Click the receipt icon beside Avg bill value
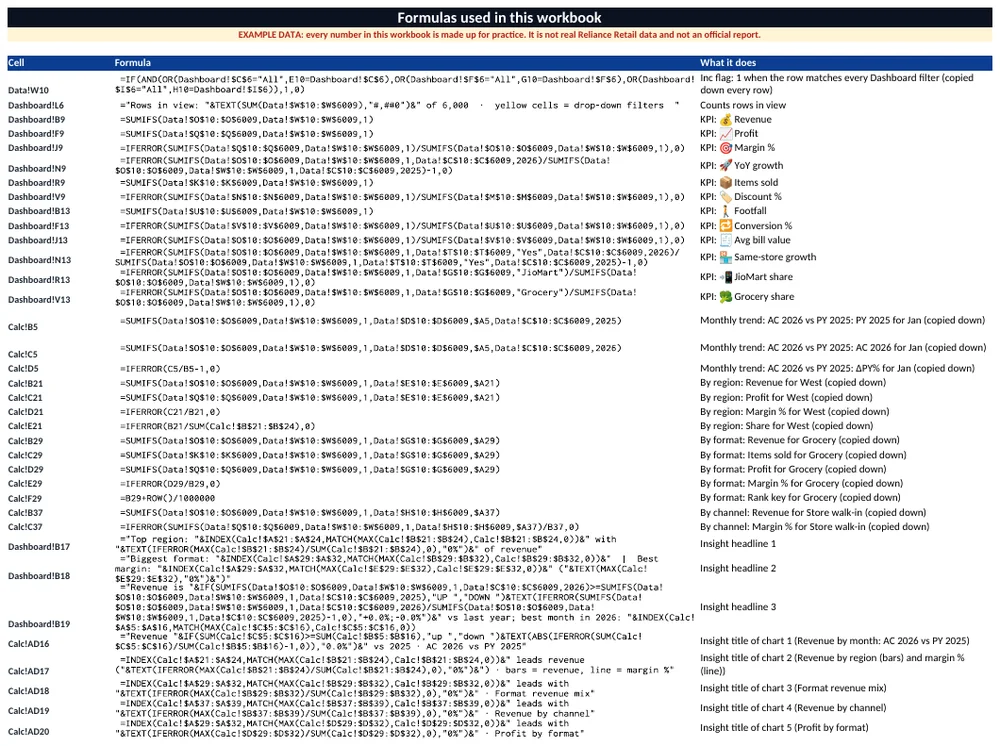The width and height of the screenshot is (1000, 746). [725, 240]
